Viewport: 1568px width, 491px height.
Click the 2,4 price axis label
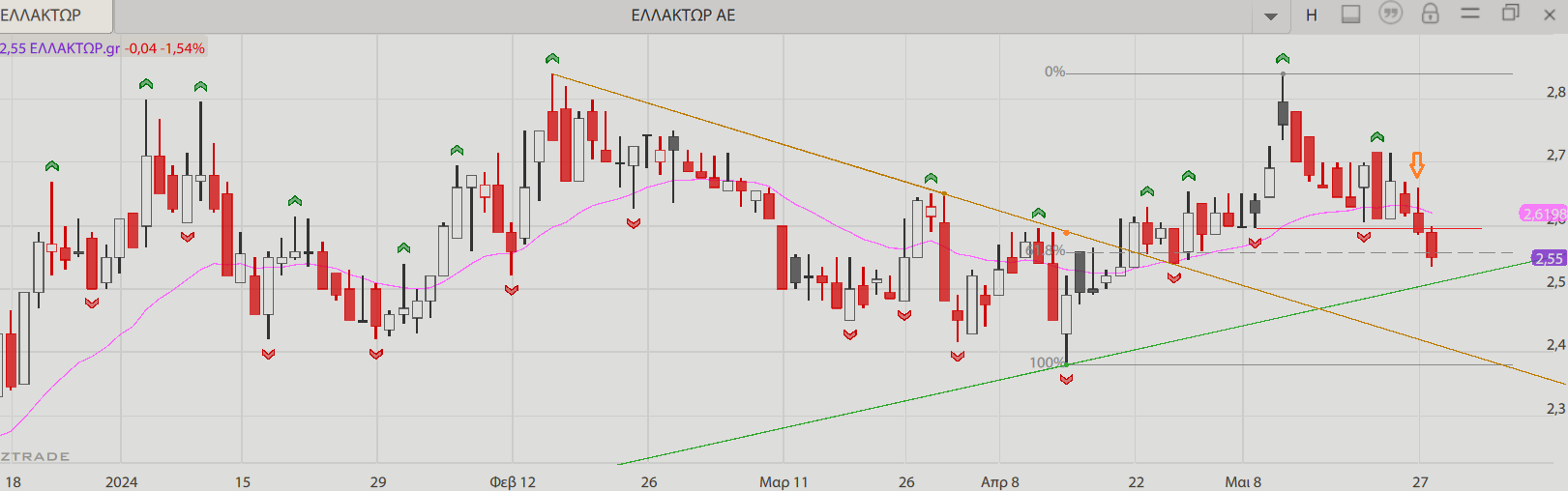1556,345
